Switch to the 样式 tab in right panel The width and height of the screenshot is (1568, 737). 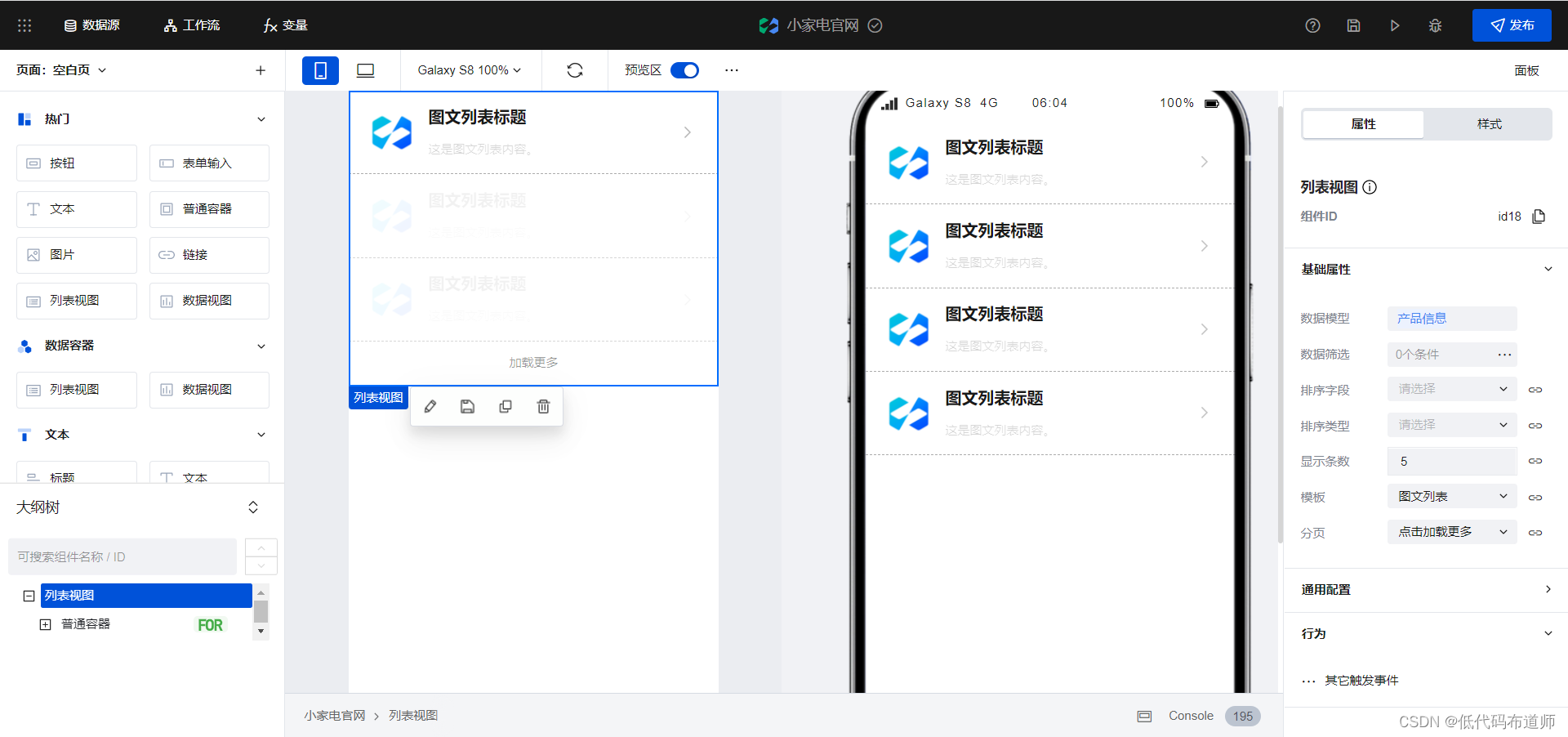(1488, 124)
